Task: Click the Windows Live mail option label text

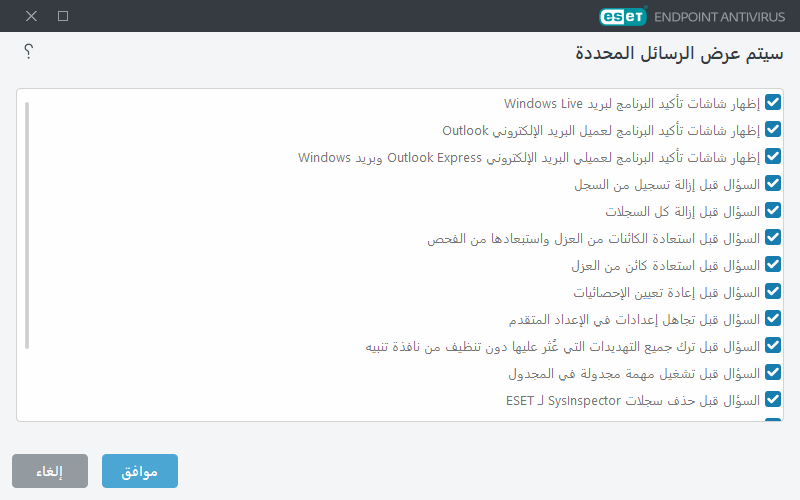Action: [x=632, y=103]
